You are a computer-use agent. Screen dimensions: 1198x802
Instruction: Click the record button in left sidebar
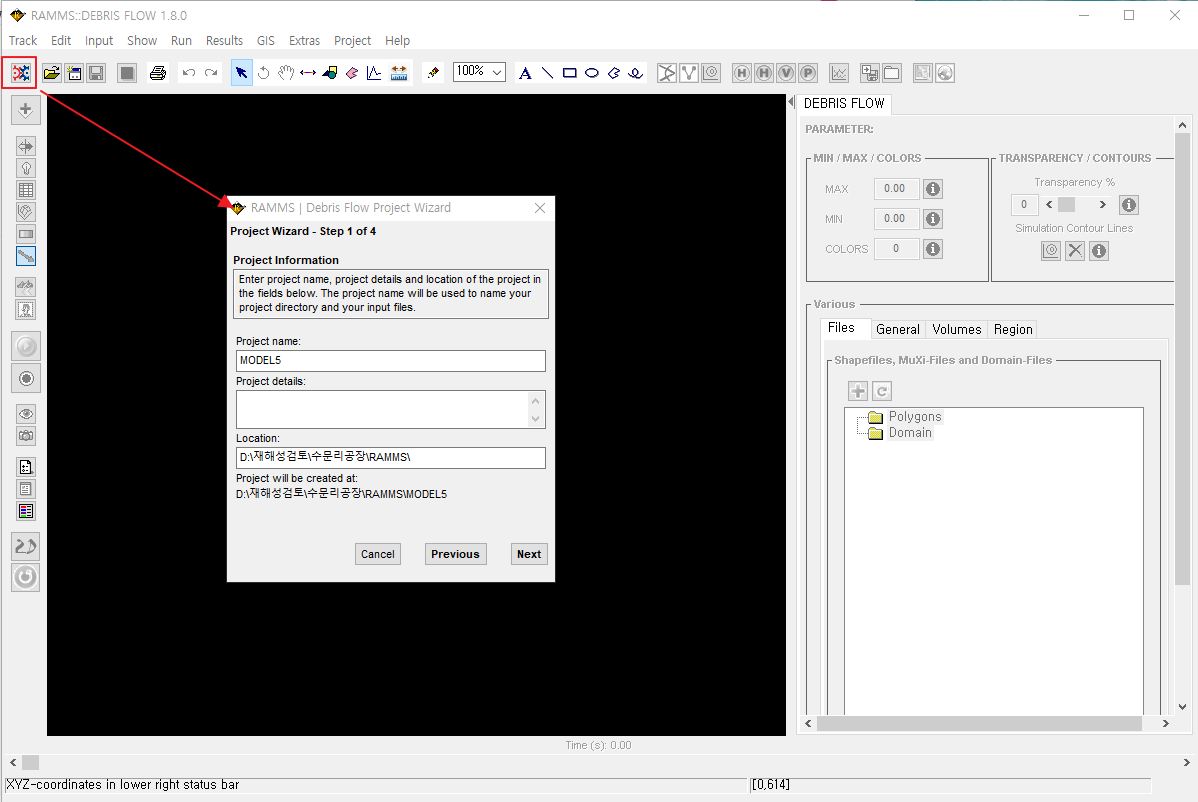pyautogui.click(x=26, y=379)
